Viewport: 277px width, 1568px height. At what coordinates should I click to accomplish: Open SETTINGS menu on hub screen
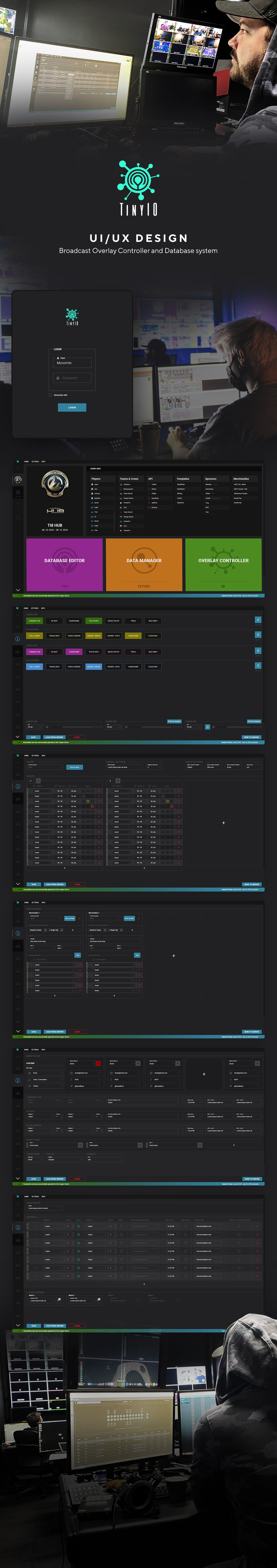pyautogui.click(x=35, y=461)
